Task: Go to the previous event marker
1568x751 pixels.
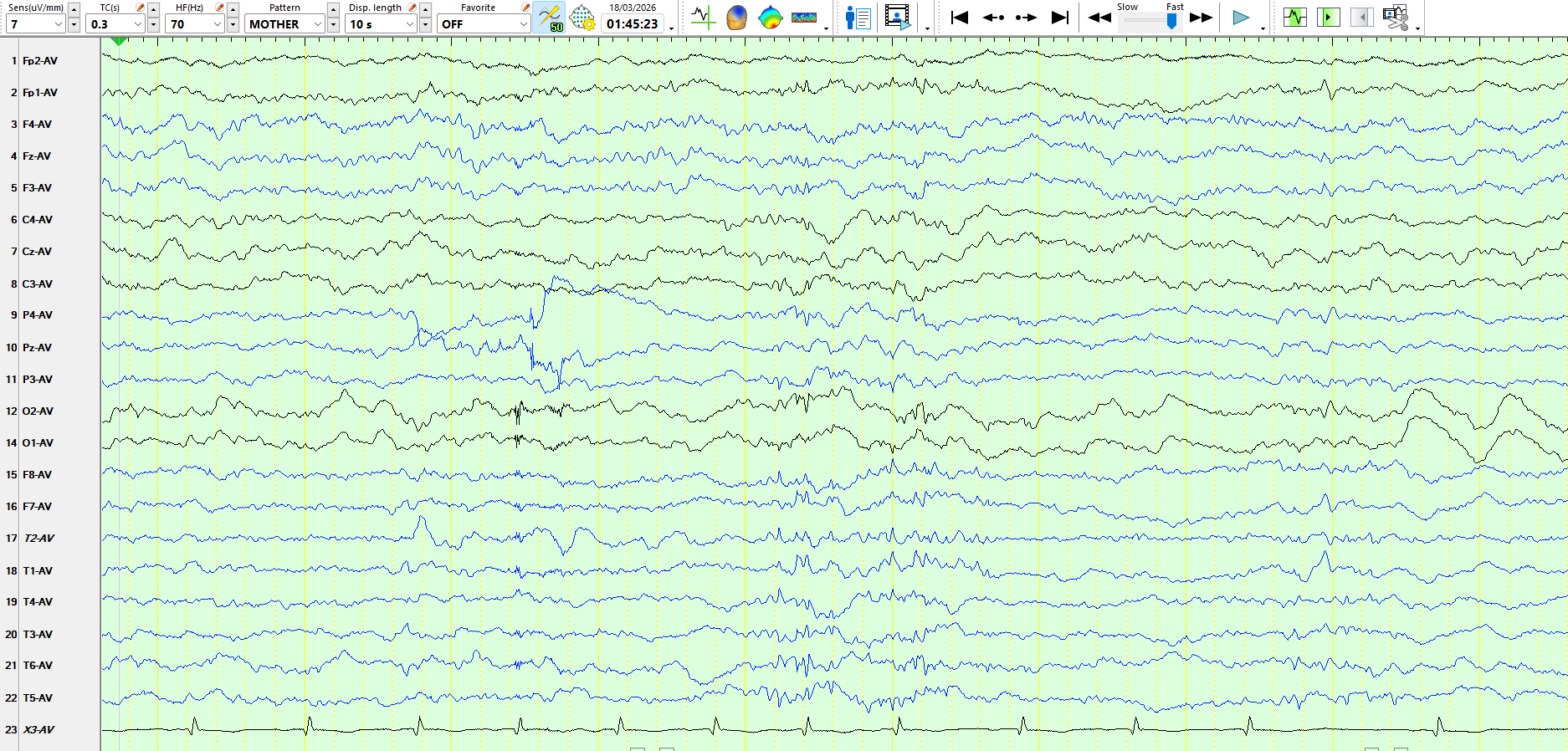Action: 993,18
